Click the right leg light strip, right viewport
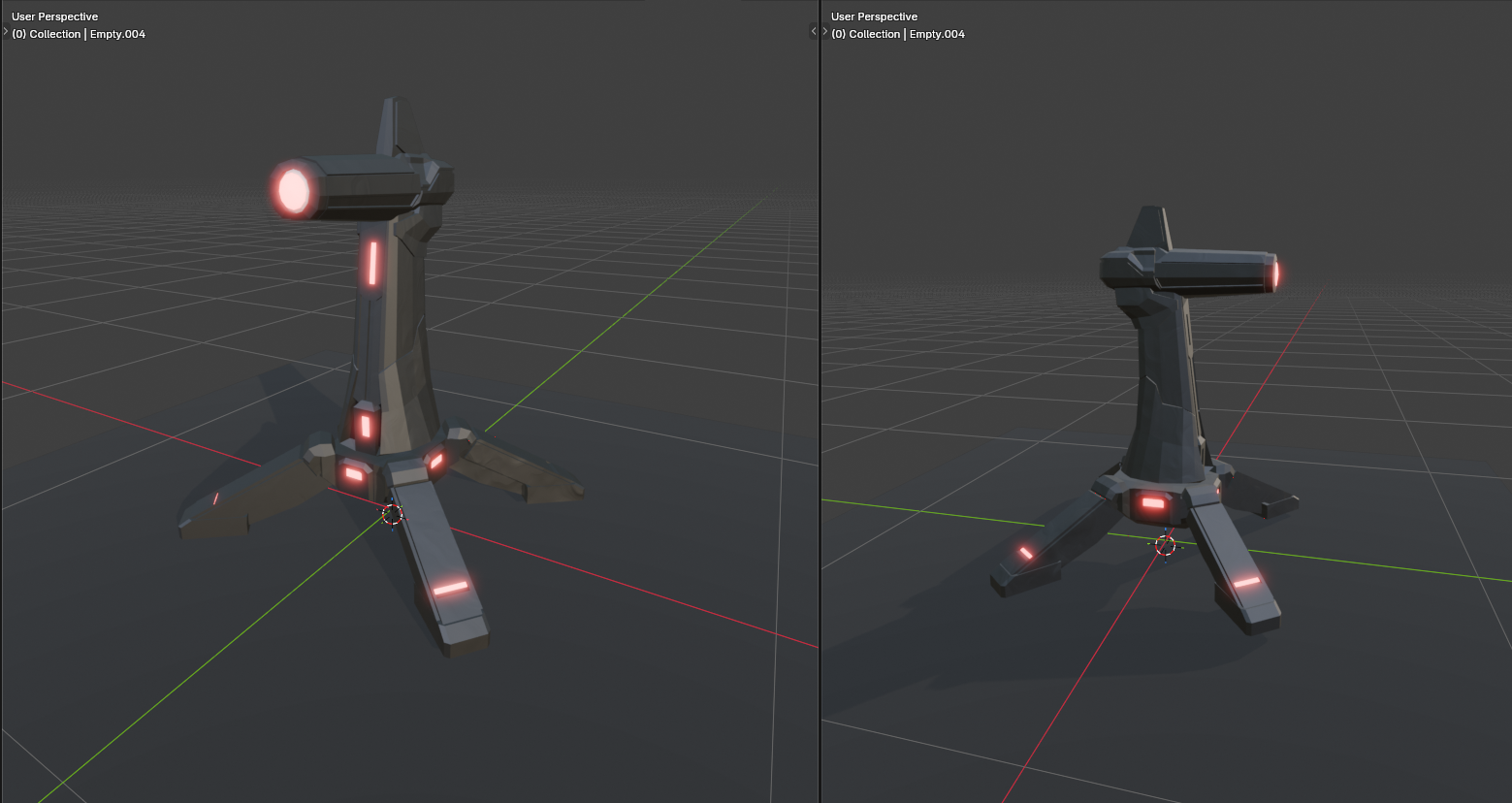 (1246, 582)
